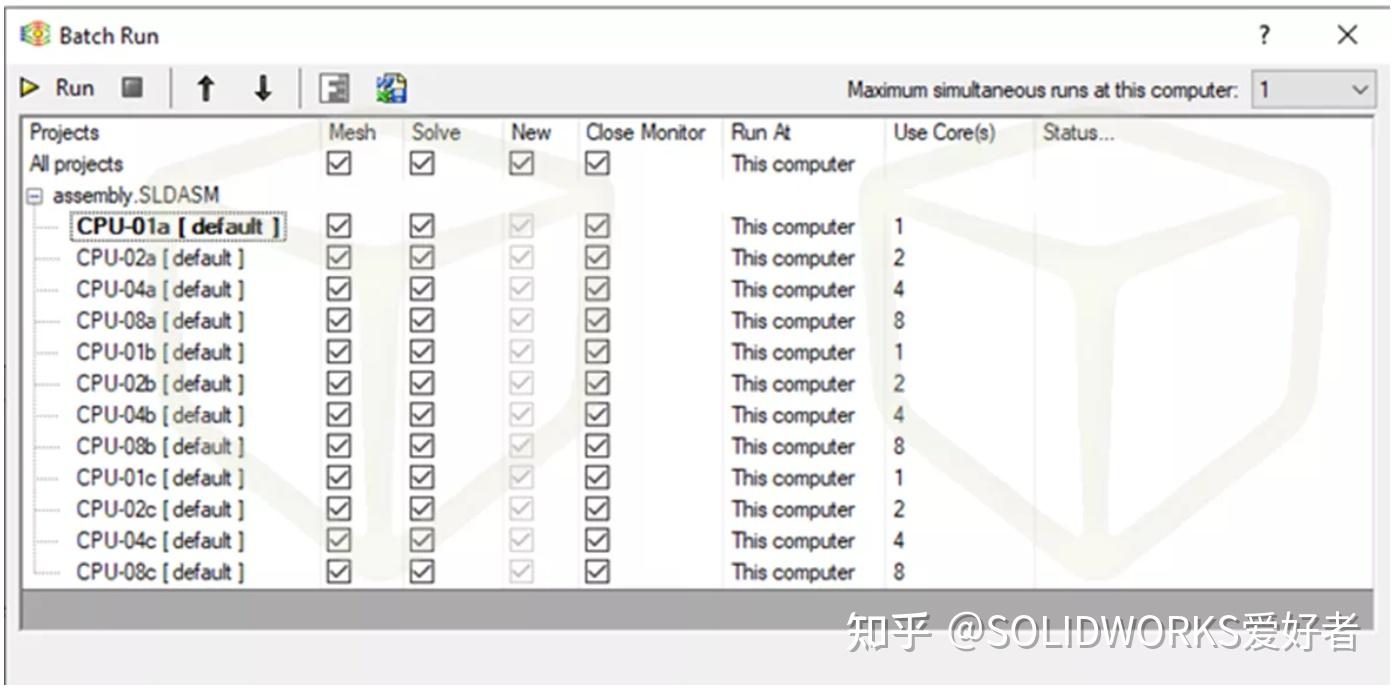Click the Status column header

coord(1068,131)
